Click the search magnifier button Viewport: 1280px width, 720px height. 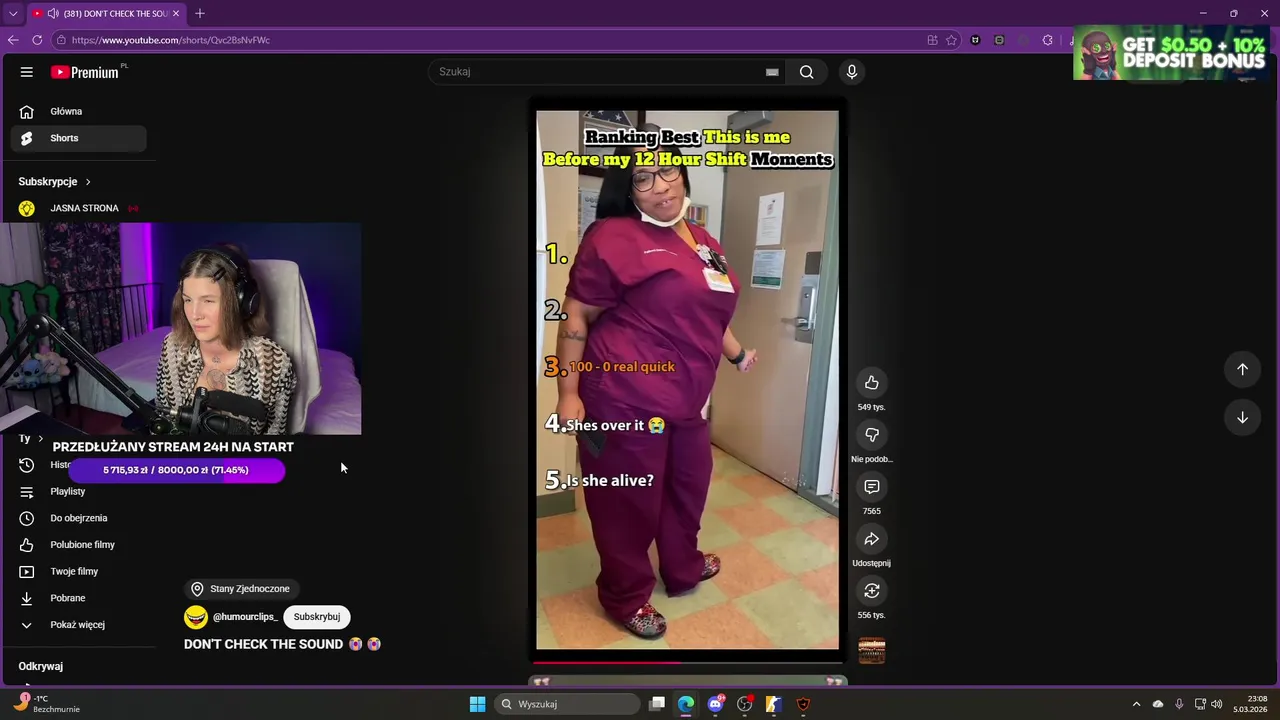[x=806, y=72]
